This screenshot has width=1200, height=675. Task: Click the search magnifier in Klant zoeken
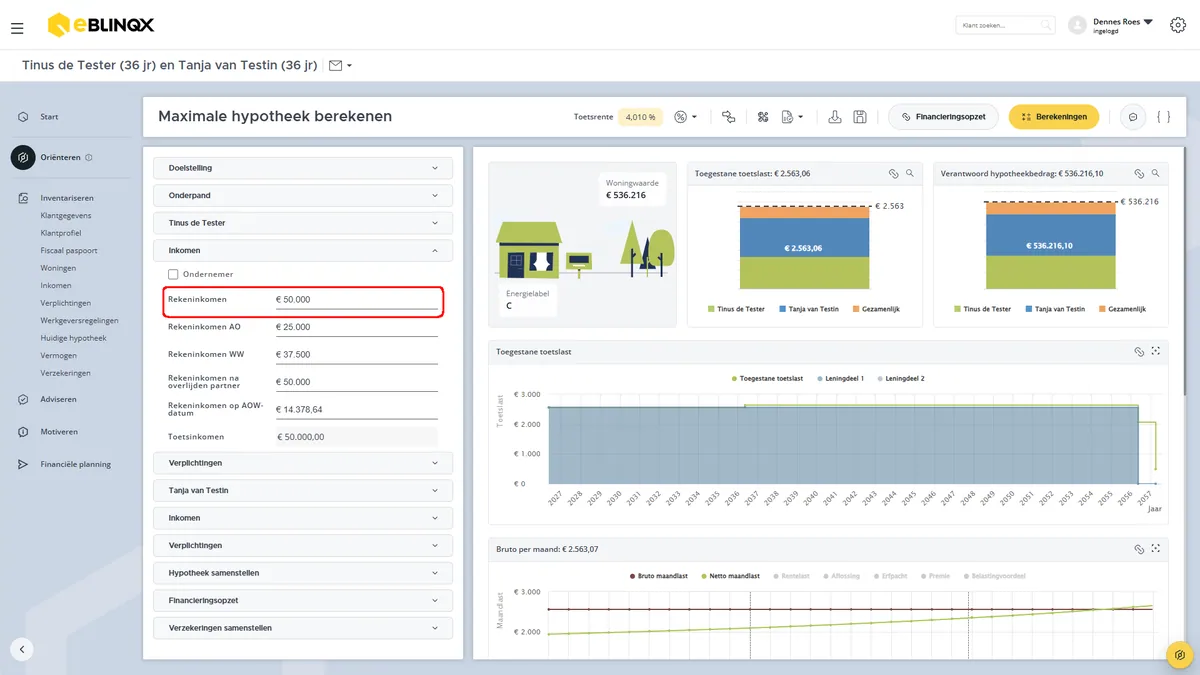(x=1046, y=25)
